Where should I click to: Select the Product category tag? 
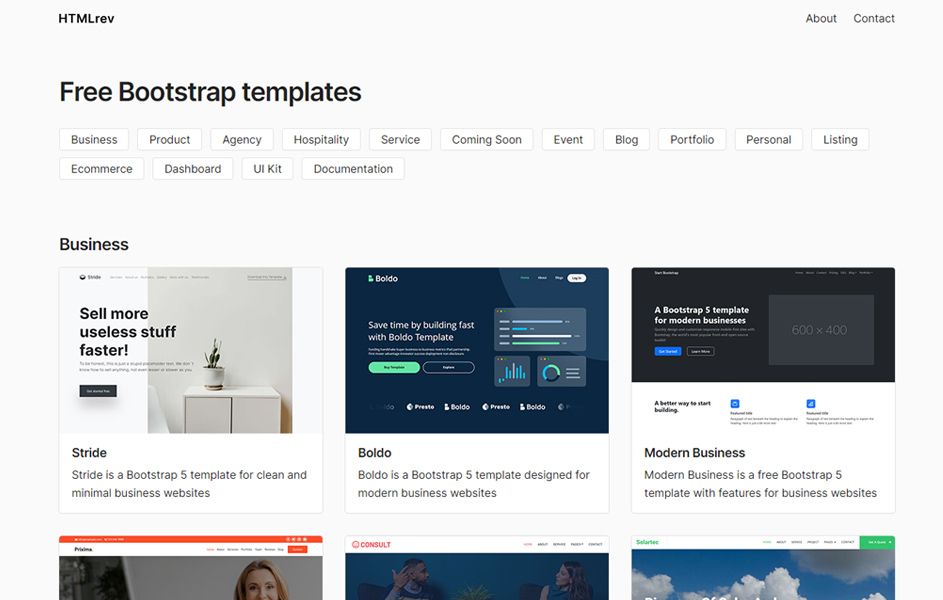click(x=170, y=139)
